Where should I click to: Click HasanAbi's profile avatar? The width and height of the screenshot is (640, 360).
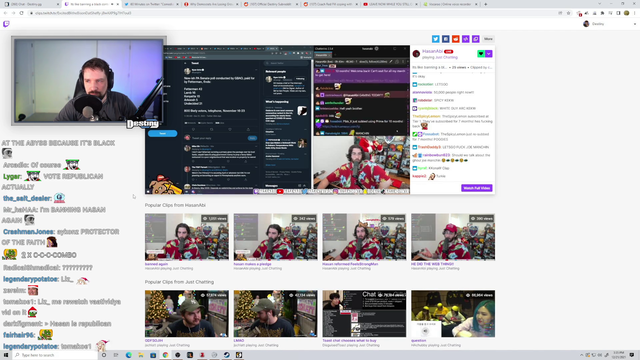click(x=416, y=53)
